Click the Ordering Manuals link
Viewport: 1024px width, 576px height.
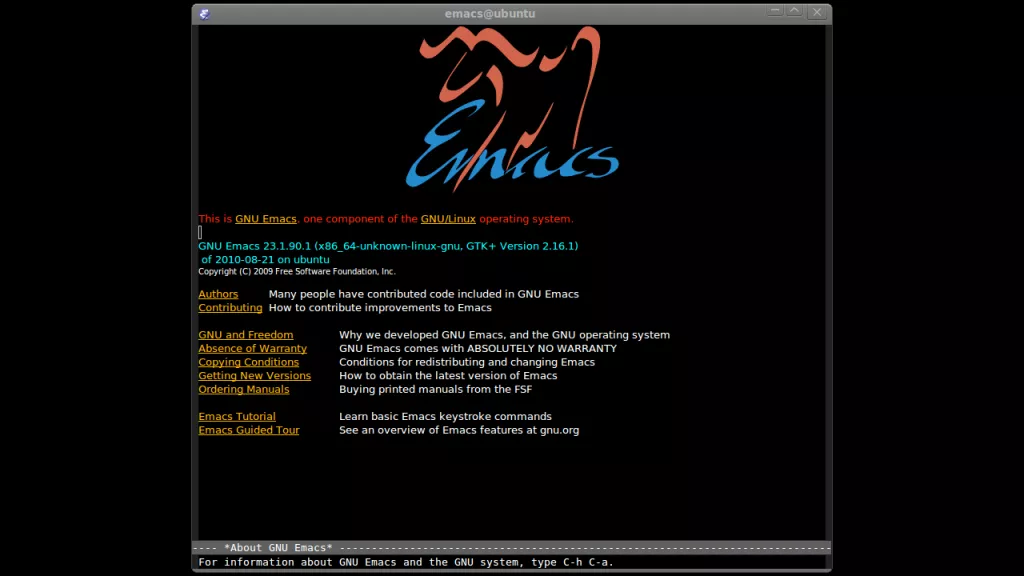243,390
